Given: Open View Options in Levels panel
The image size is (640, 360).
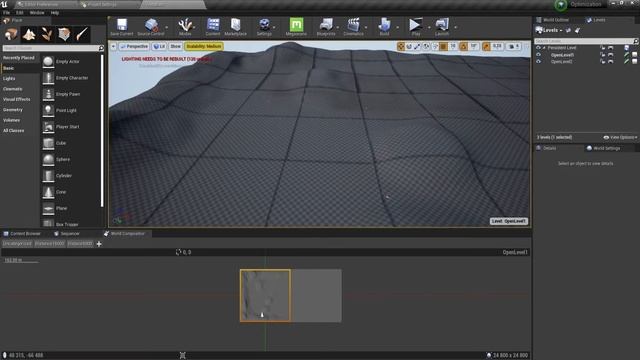Looking at the screenshot, I should click(620, 138).
